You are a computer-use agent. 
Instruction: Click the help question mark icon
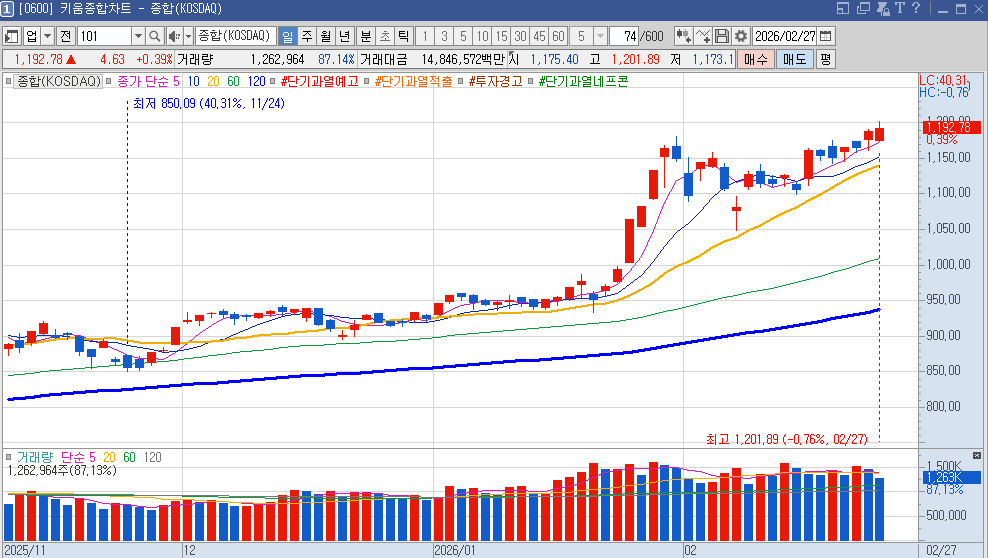click(918, 9)
